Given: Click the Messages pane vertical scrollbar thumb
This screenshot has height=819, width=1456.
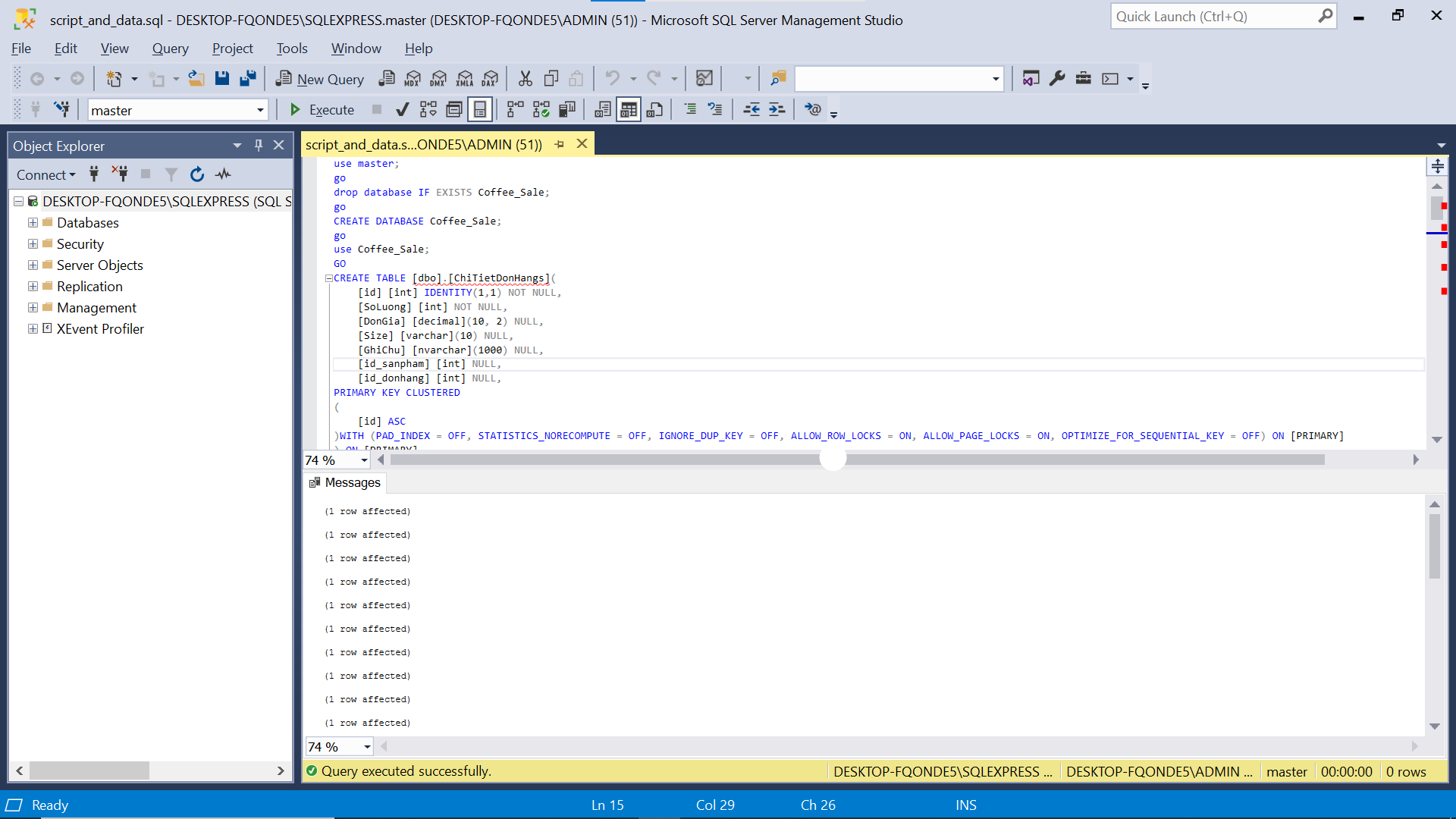Looking at the screenshot, I should (x=1435, y=546).
